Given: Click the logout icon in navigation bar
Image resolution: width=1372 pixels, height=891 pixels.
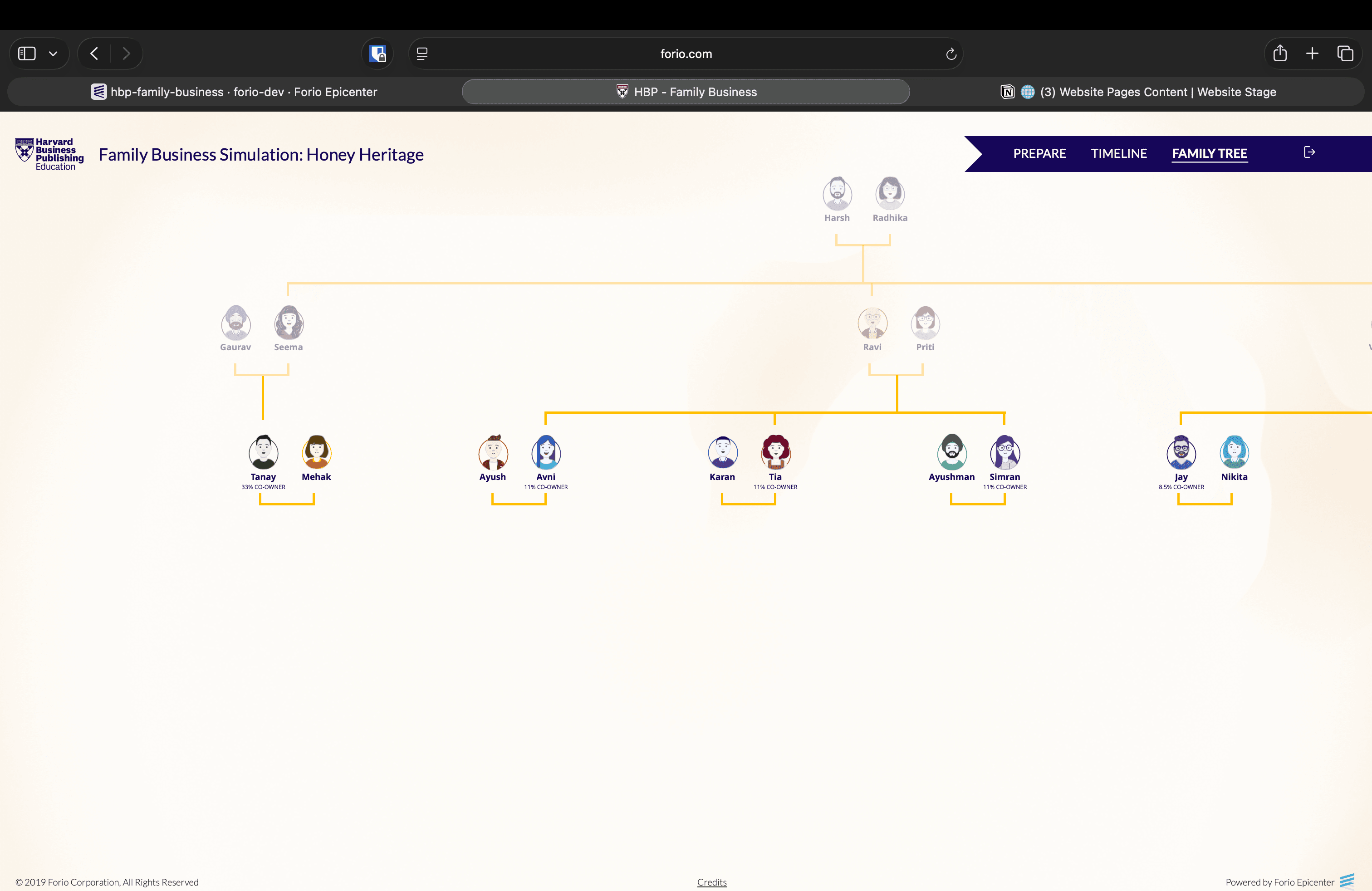Looking at the screenshot, I should pyautogui.click(x=1308, y=153).
